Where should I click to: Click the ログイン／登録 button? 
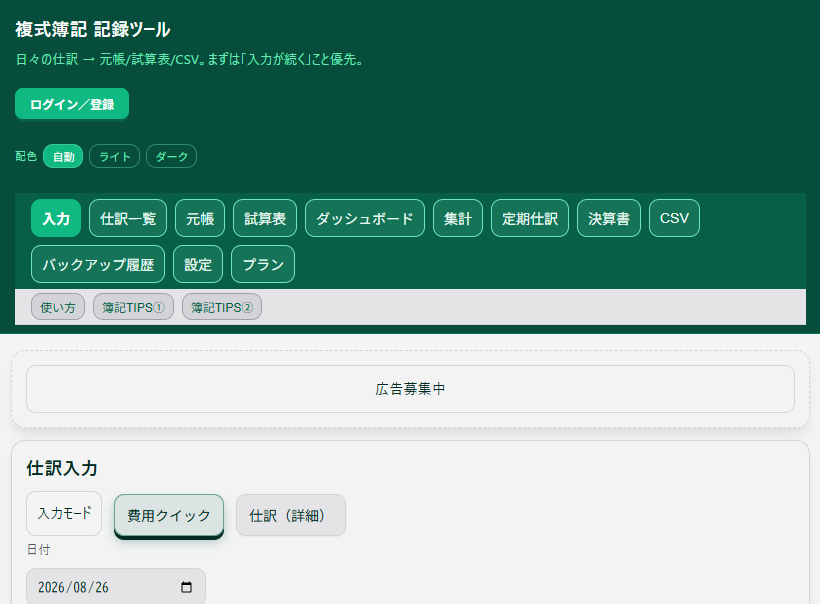[72, 104]
